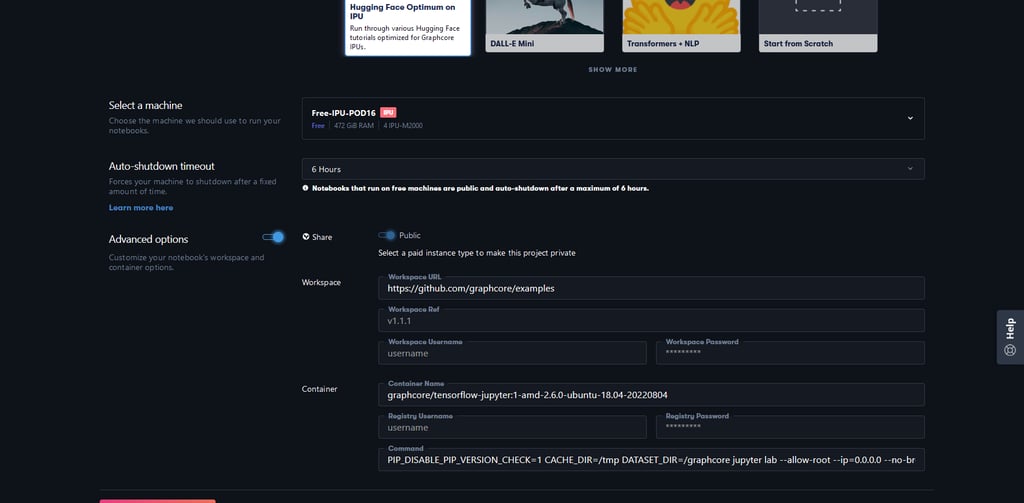Toggle the Advanced options switch

point(273,237)
